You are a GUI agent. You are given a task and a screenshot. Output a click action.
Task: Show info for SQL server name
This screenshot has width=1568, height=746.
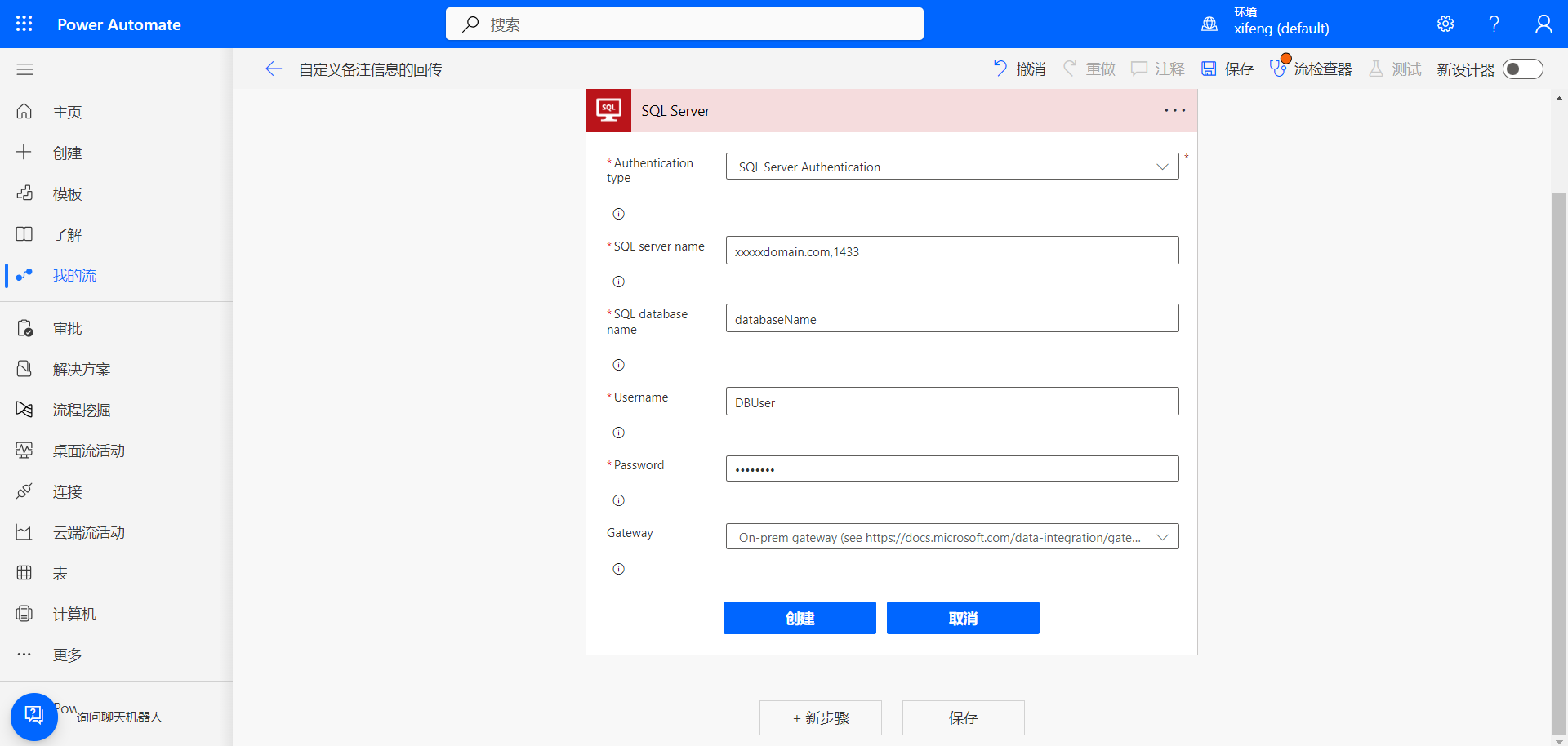618,282
